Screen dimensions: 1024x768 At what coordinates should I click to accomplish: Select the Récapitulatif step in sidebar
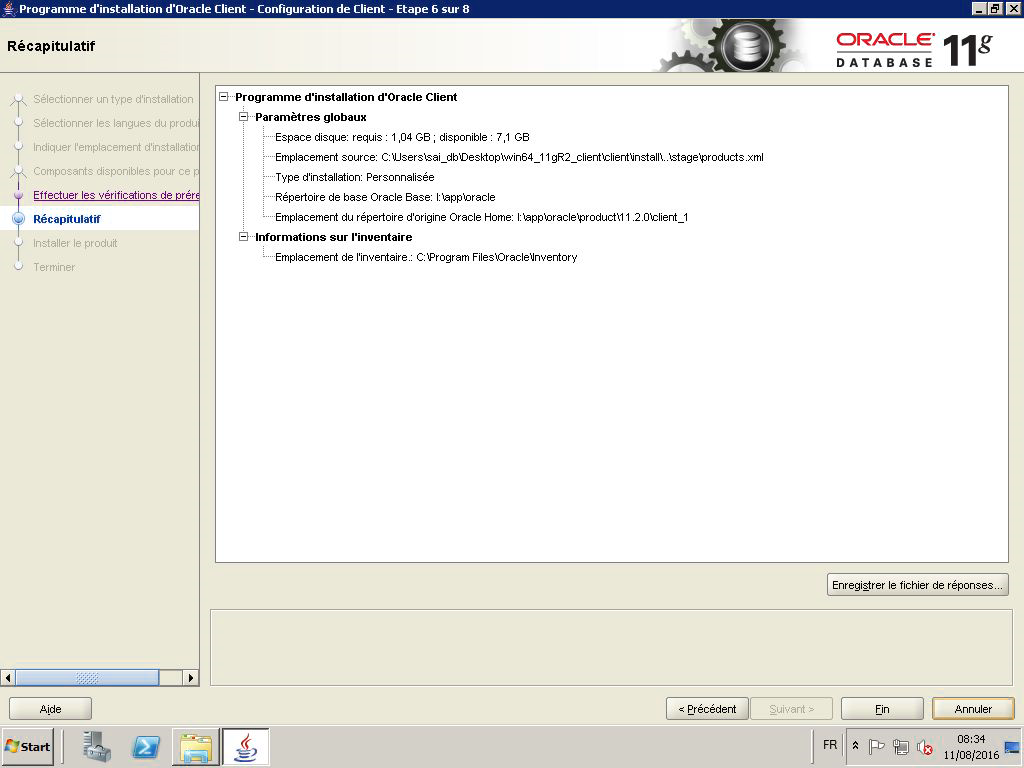[67, 219]
